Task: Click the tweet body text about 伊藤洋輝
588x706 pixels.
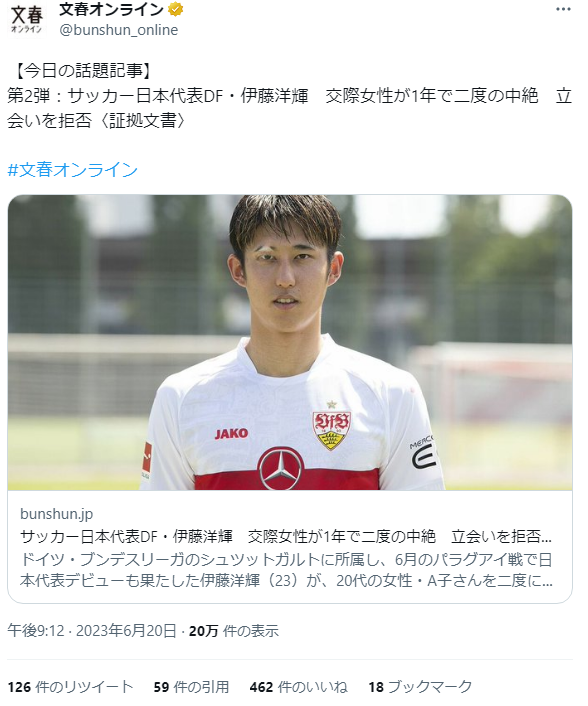Action: coord(289,109)
